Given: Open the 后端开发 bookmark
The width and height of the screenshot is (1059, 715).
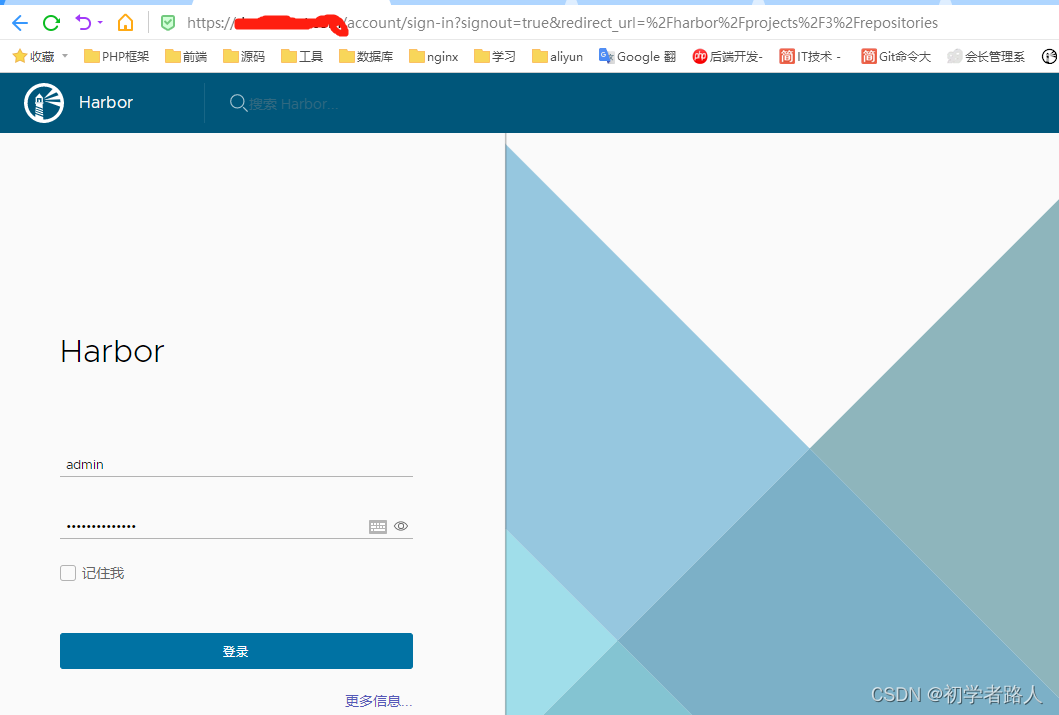Looking at the screenshot, I should coord(727,57).
